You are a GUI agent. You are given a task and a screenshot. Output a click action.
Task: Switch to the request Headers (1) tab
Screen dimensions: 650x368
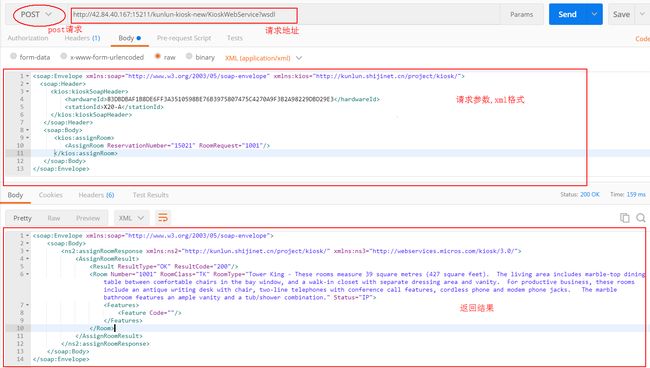(x=82, y=38)
